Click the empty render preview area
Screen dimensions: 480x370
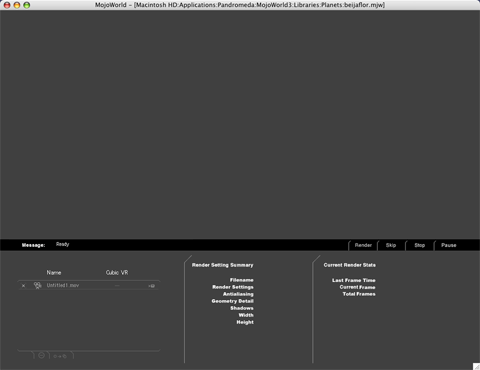[240, 124]
